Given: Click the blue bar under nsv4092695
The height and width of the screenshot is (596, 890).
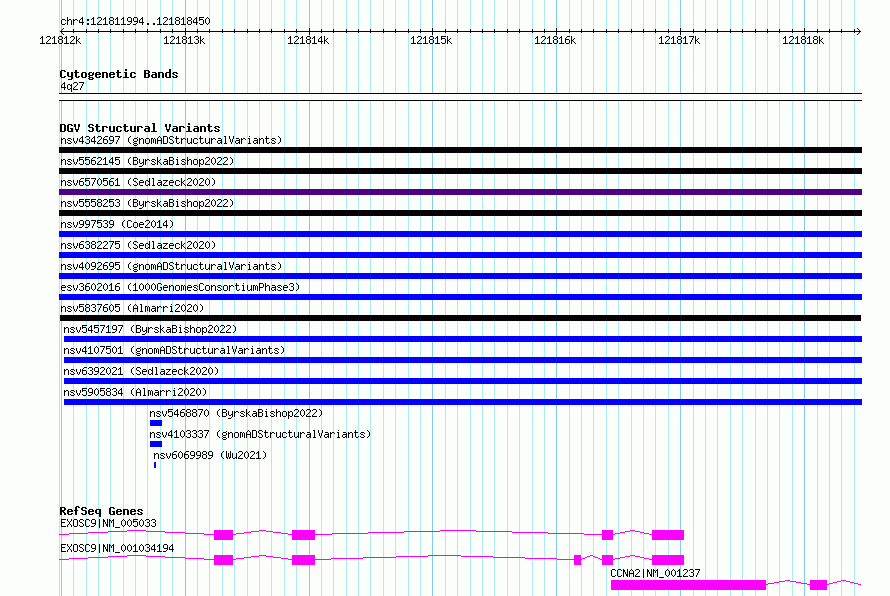Looking at the screenshot, I should click(x=460, y=276).
